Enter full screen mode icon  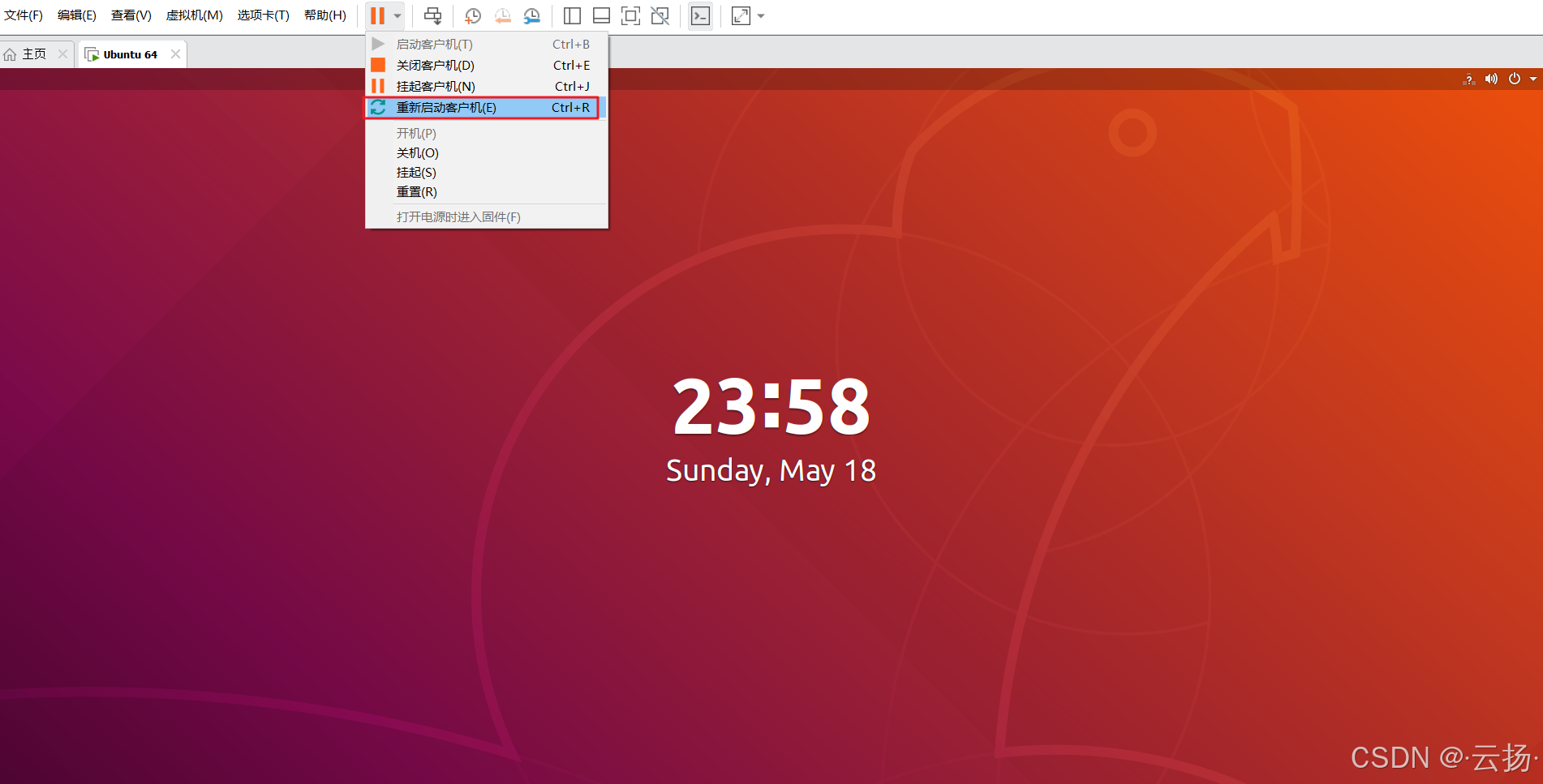pyautogui.click(x=630, y=15)
